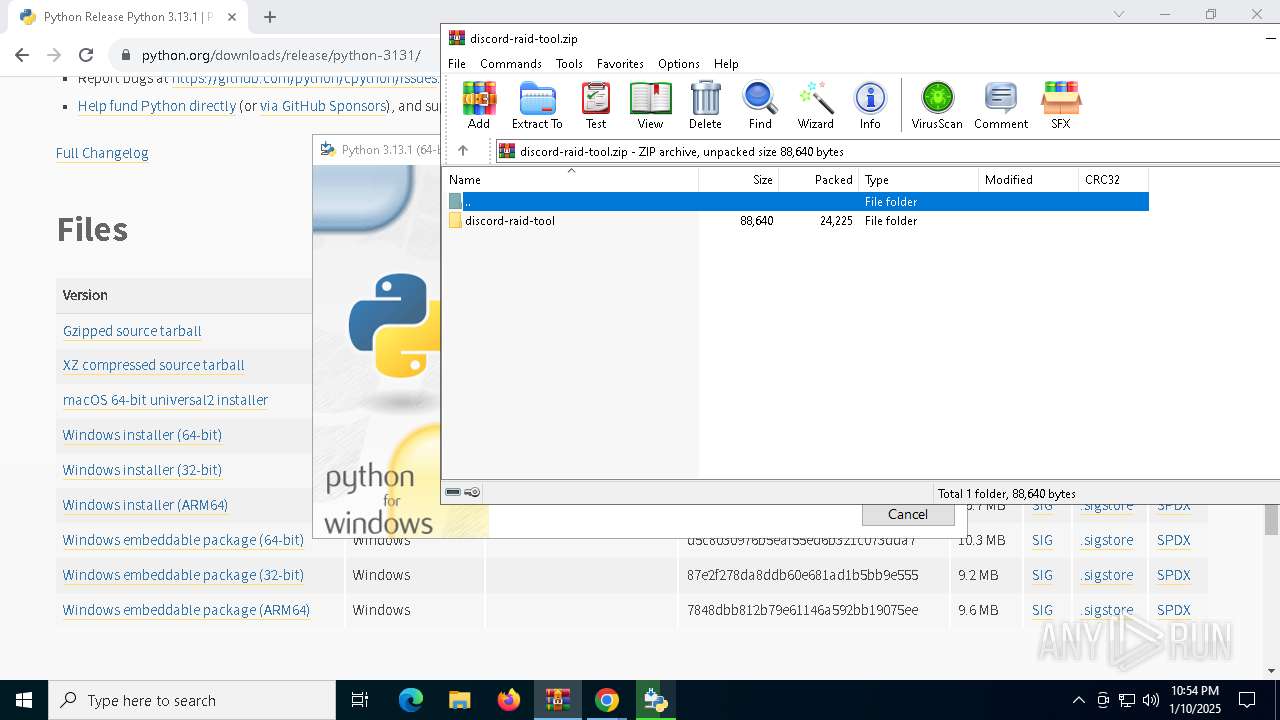The width and height of the screenshot is (1280, 720).
Task: Click Cancel in the Python installer
Action: click(x=908, y=514)
